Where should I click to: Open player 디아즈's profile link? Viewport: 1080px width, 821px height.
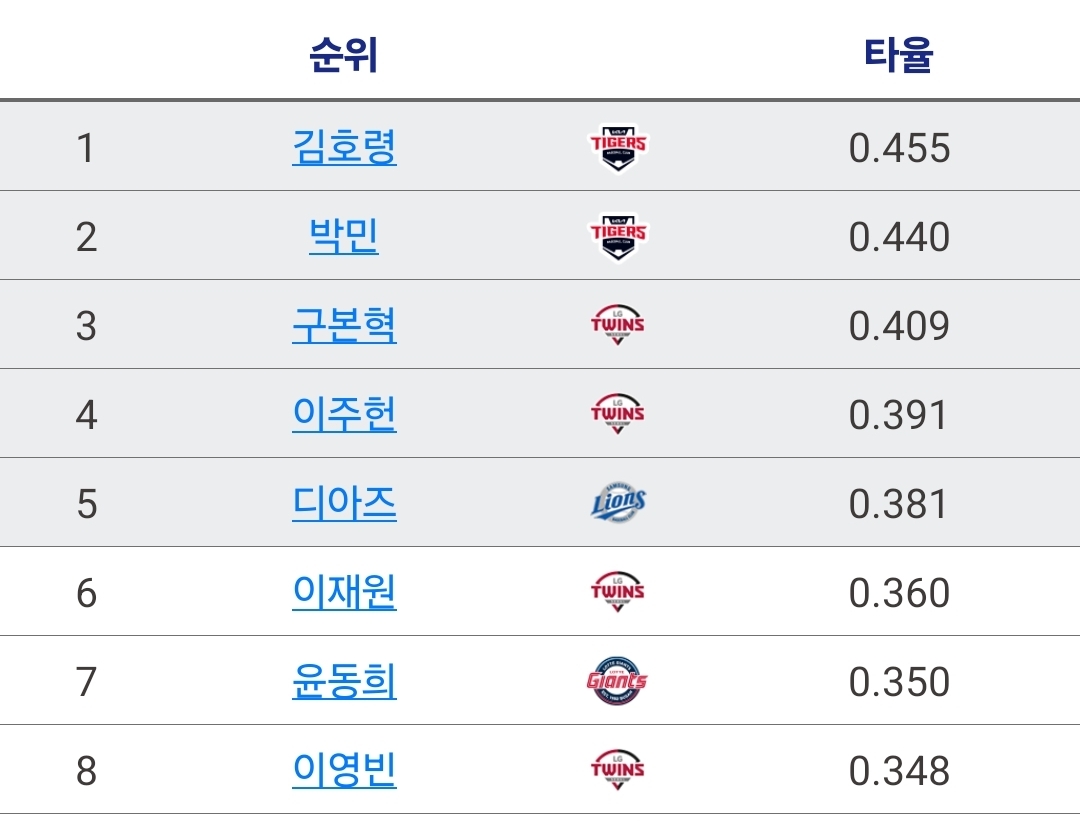[344, 502]
